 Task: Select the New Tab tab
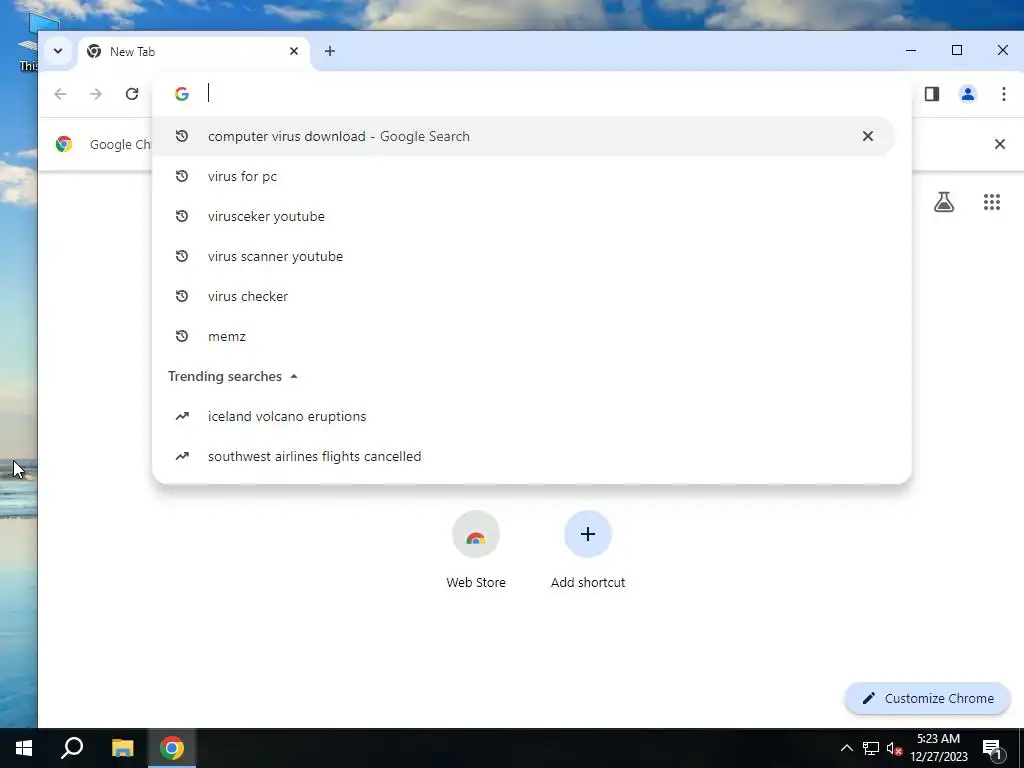coord(194,52)
